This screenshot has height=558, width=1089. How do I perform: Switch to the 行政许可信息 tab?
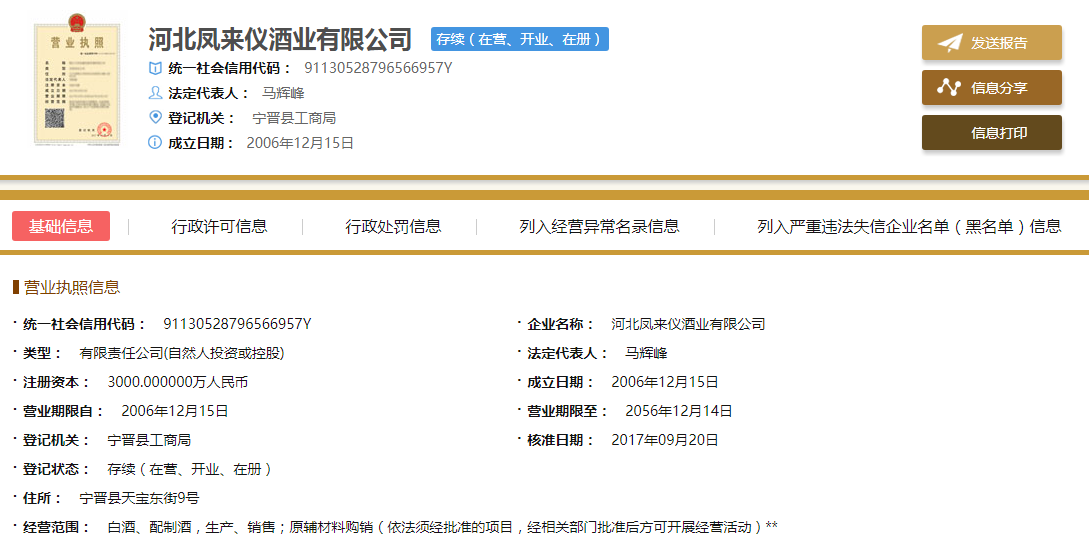point(219,226)
